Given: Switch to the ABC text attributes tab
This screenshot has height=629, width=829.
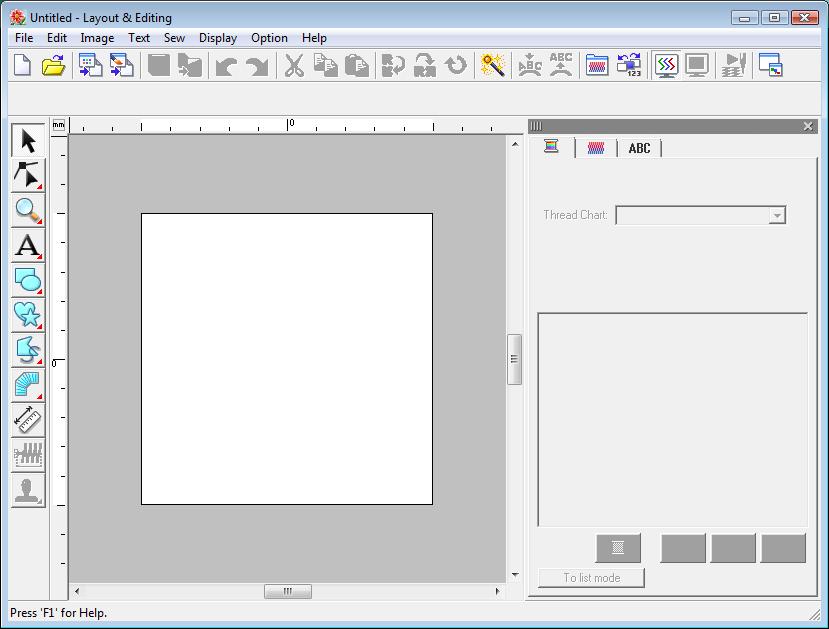Looking at the screenshot, I should (639, 148).
